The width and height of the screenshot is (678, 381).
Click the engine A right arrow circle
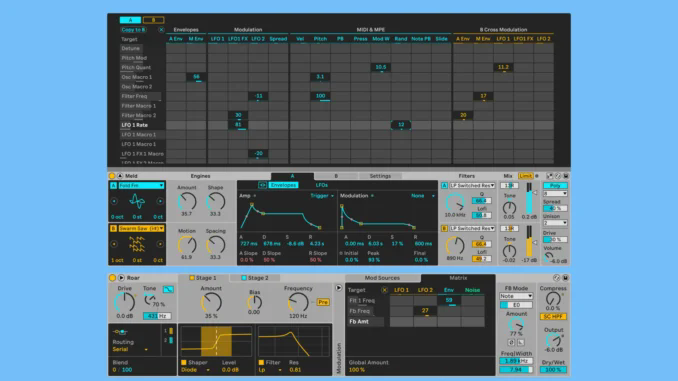[160, 201]
